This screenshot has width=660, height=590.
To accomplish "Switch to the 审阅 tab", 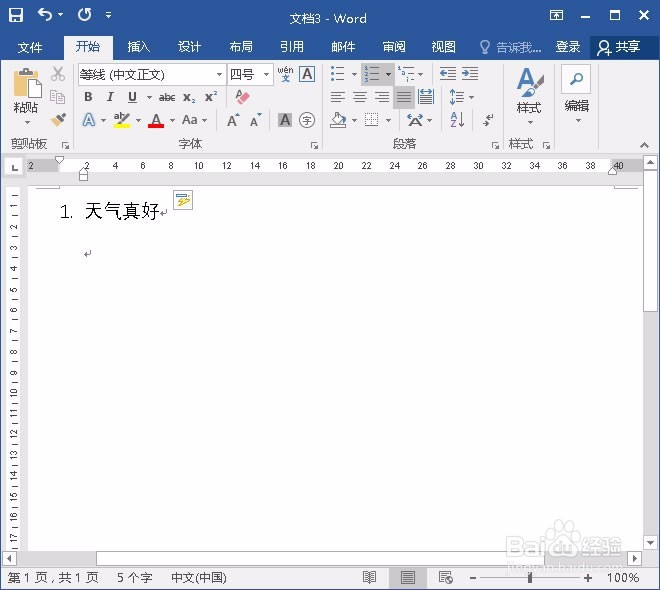I will [x=394, y=47].
